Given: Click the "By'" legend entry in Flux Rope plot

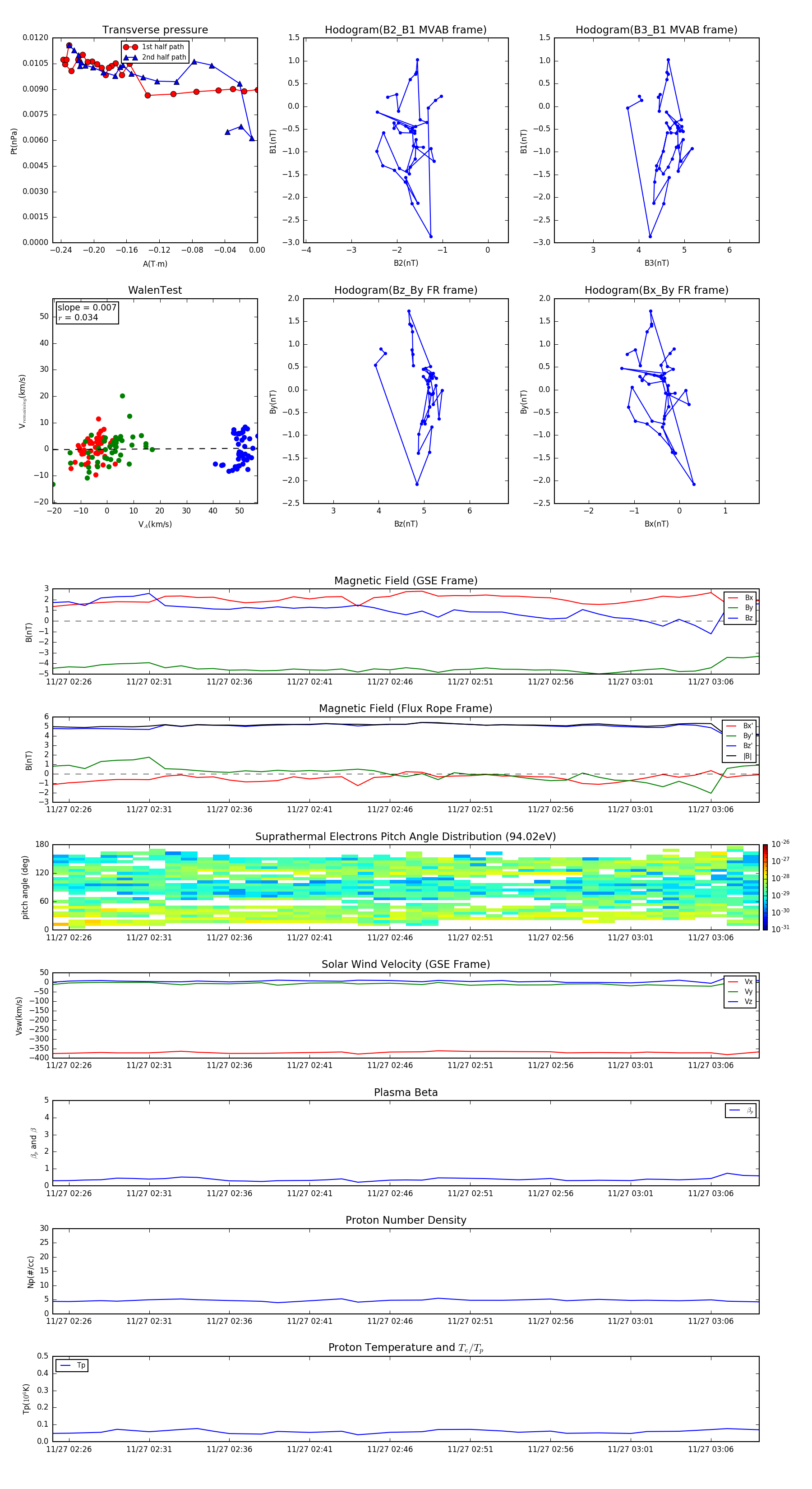Looking at the screenshot, I should [x=740, y=736].
